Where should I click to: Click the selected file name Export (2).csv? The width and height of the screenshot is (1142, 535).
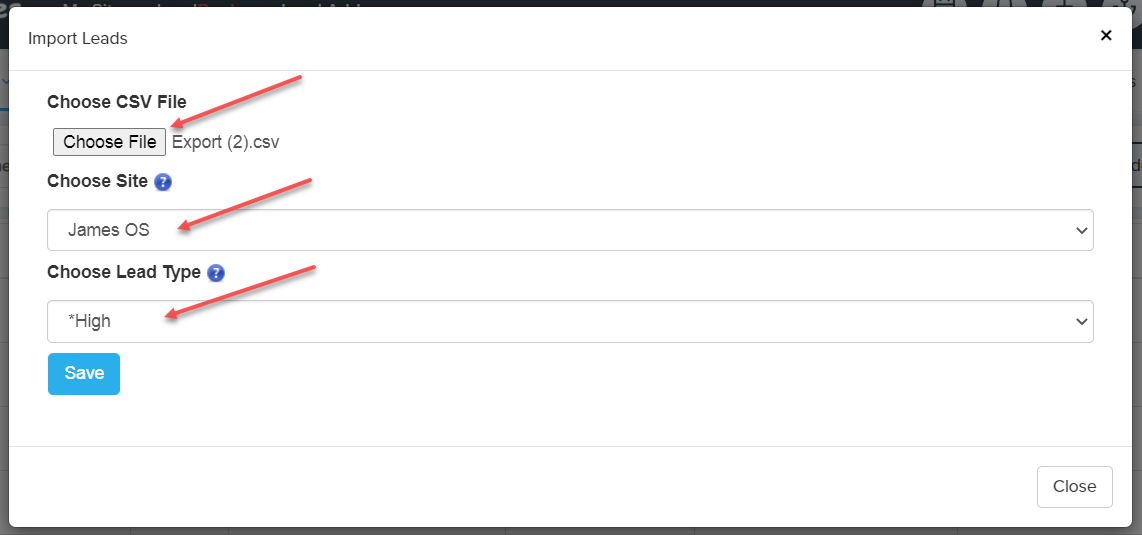click(x=226, y=142)
